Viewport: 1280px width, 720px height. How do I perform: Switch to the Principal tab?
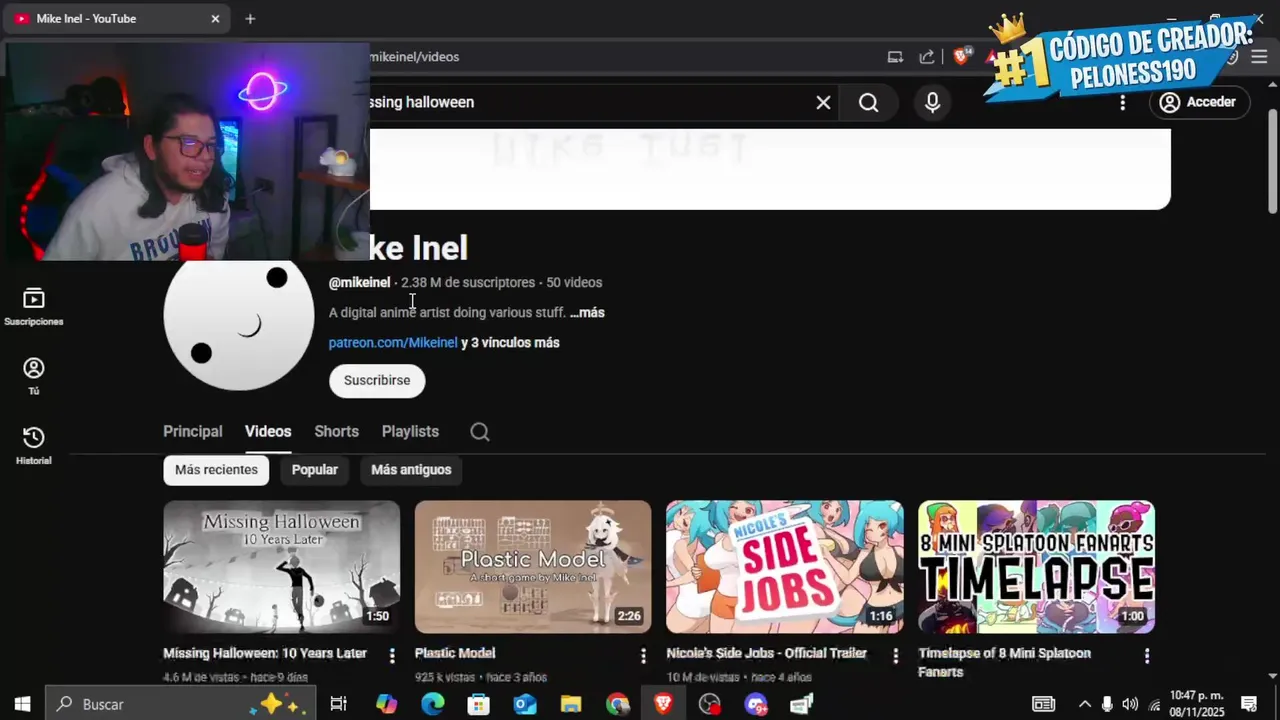pos(193,432)
